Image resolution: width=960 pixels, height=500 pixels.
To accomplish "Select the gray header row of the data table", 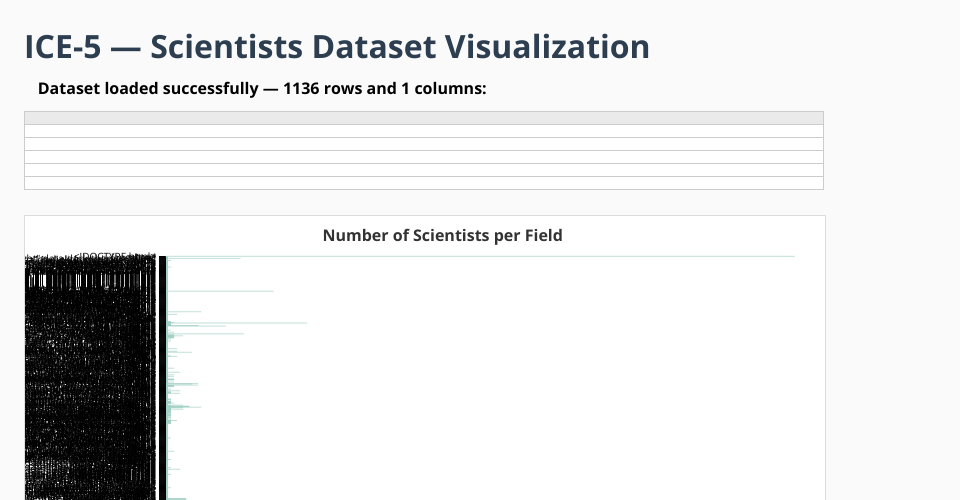I will (423, 118).
